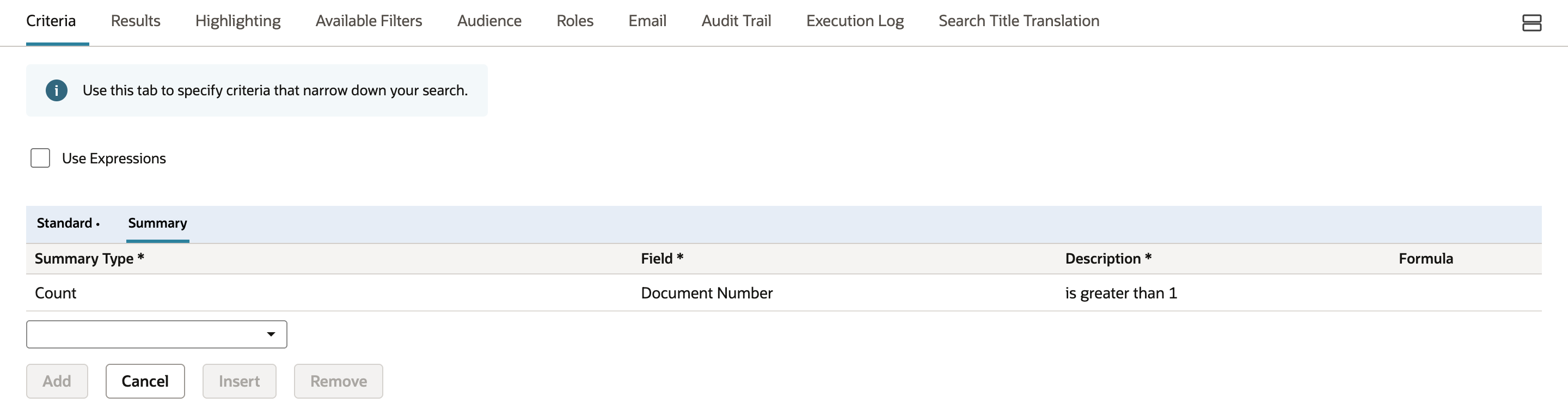Image resolution: width=1568 pixels, height=403 pixels.
Task: Click the Insert button
Action: 239,381
